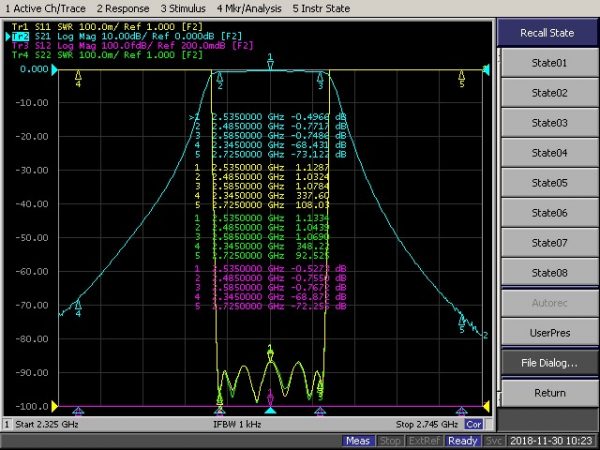Image resolution: width=600 pixels, height=450 pixels.
Task: Recall saved State01
Action: [549, 63]
